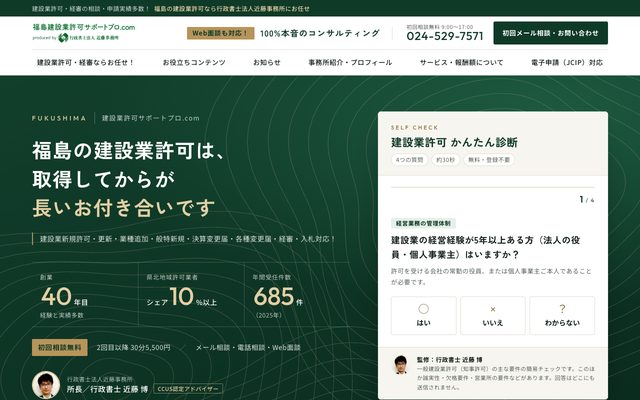Answer はい with the circle icon

pyautogui.click(x=423, y=316)
